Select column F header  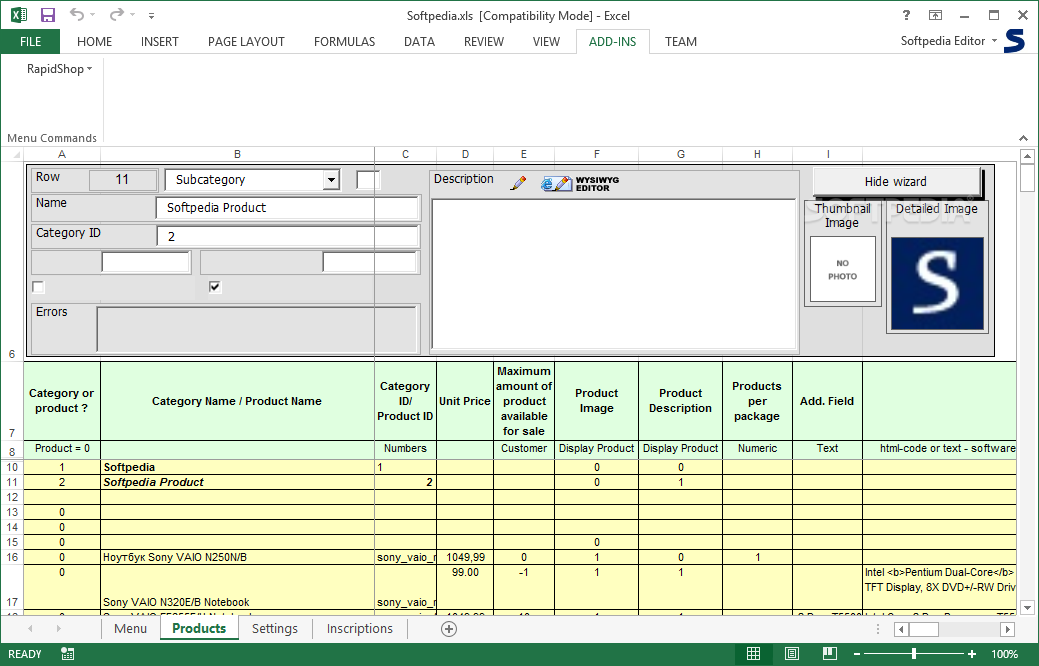tap(596, 154)
